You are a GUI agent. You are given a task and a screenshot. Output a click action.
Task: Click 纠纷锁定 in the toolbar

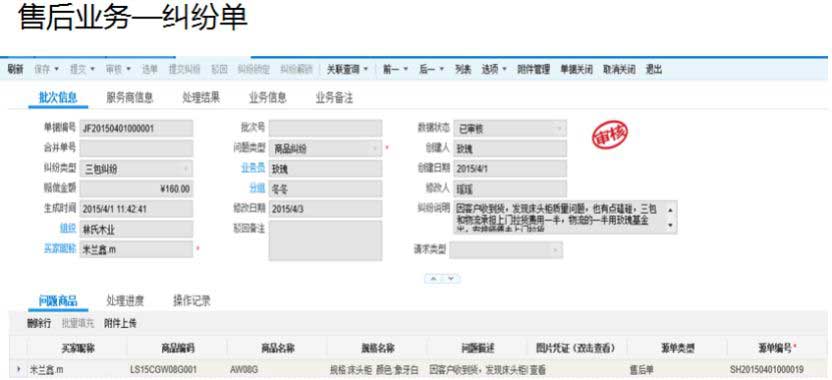click(254, 69)
